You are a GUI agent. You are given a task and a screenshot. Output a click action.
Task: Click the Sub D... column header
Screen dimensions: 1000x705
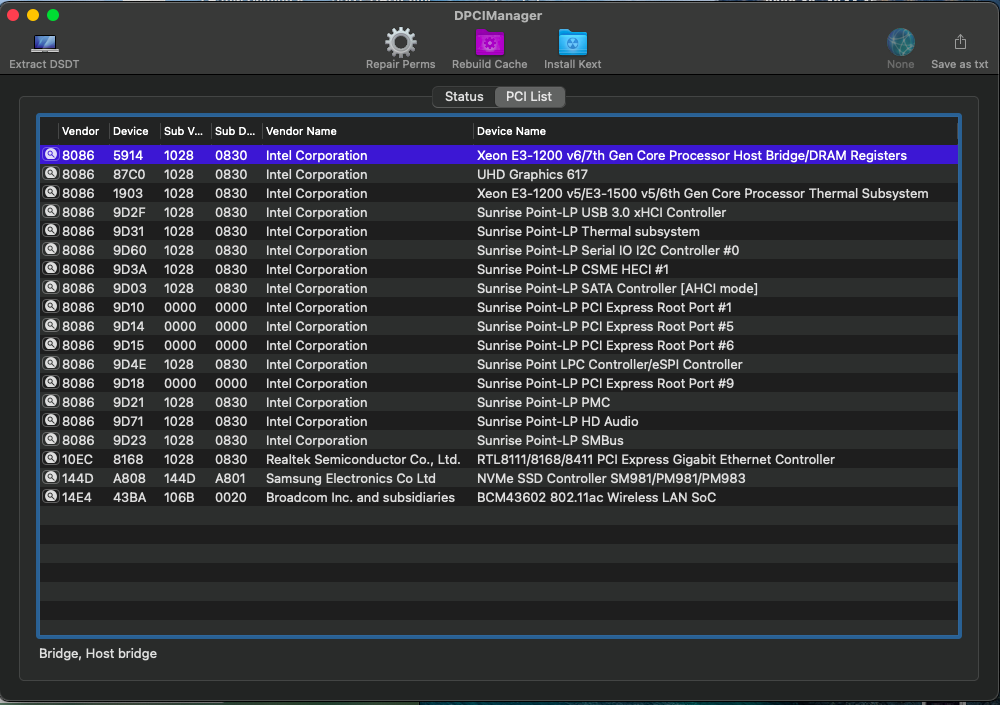click(235, 131)
